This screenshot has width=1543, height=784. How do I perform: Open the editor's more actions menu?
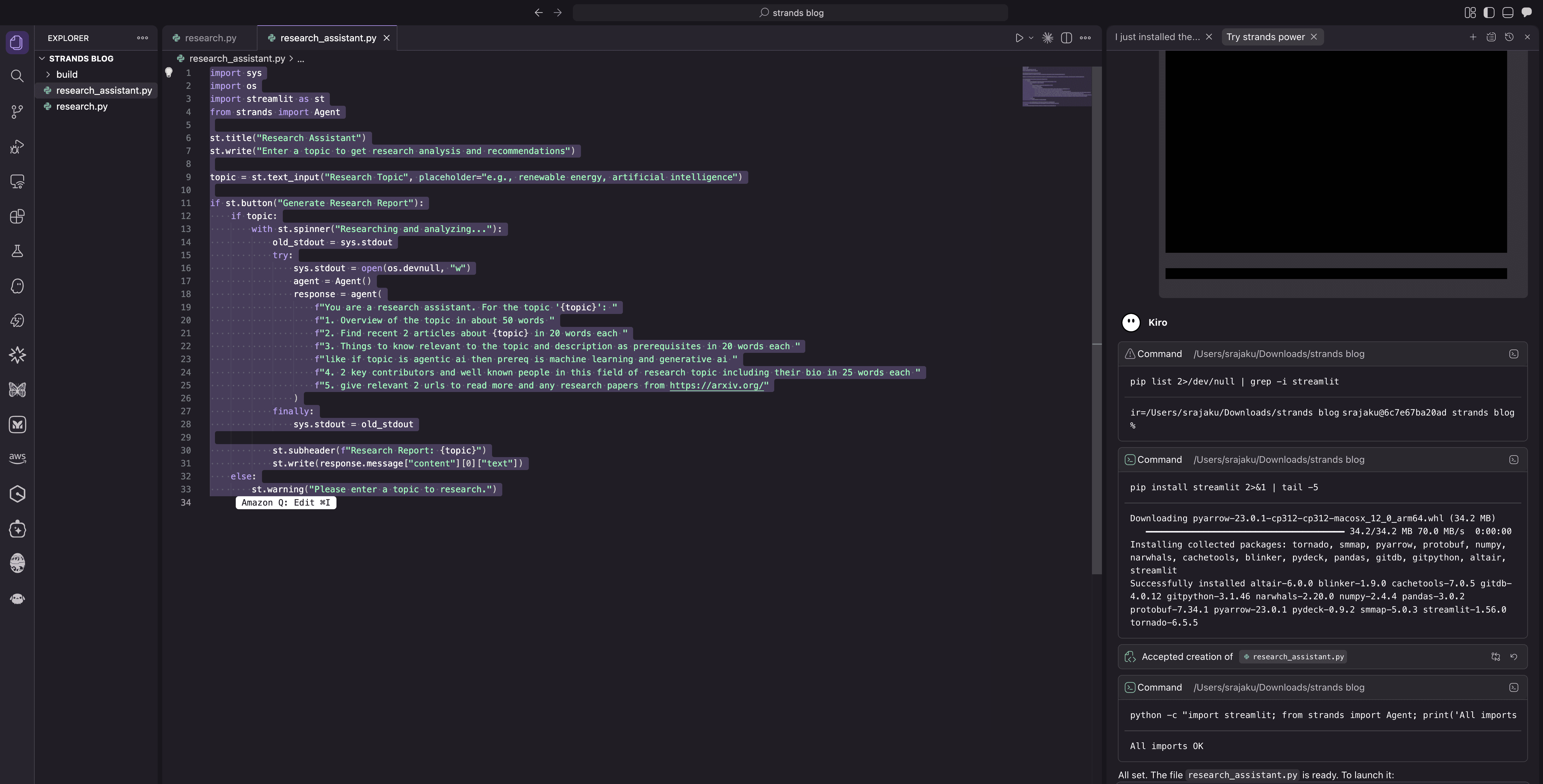tap(1085, 38)
